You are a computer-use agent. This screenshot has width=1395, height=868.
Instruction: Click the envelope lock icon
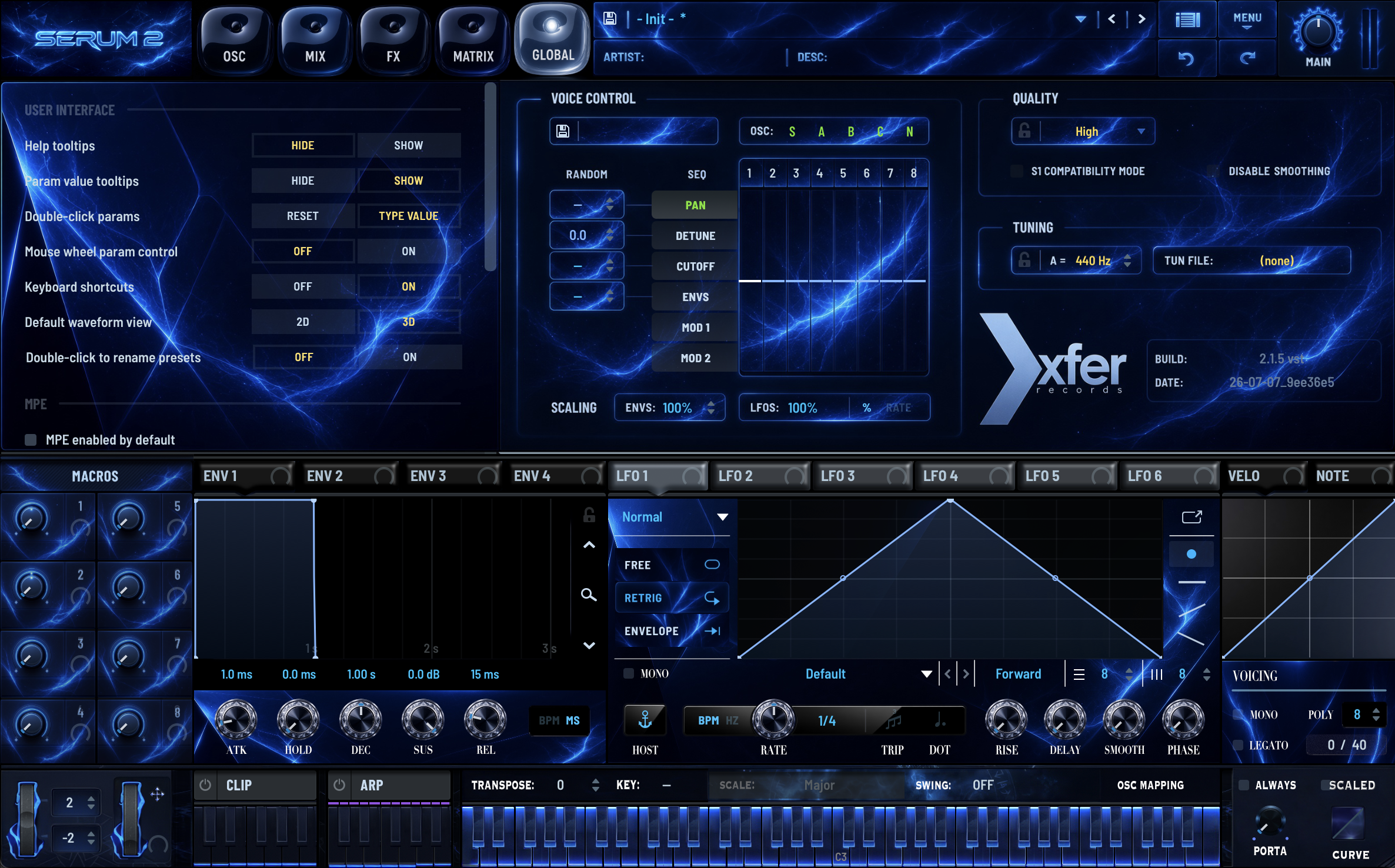click(589, 515)
